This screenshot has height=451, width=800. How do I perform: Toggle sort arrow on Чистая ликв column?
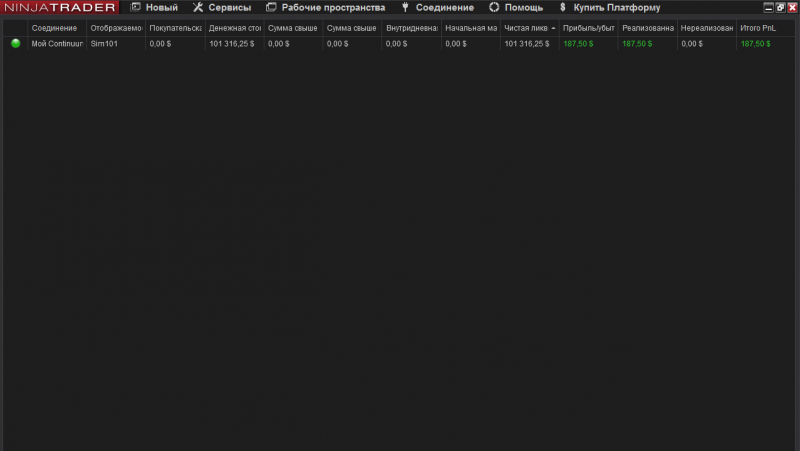(x=553, y=28)
